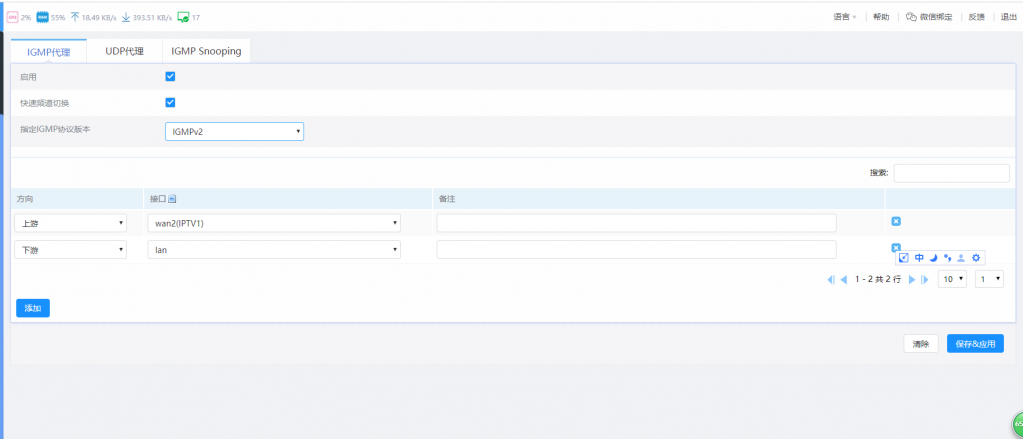The width and height of the screenshot is (1023, 439).
Task: Toggle the 快速频道切换 checkbox
Action: click(170, 102)
